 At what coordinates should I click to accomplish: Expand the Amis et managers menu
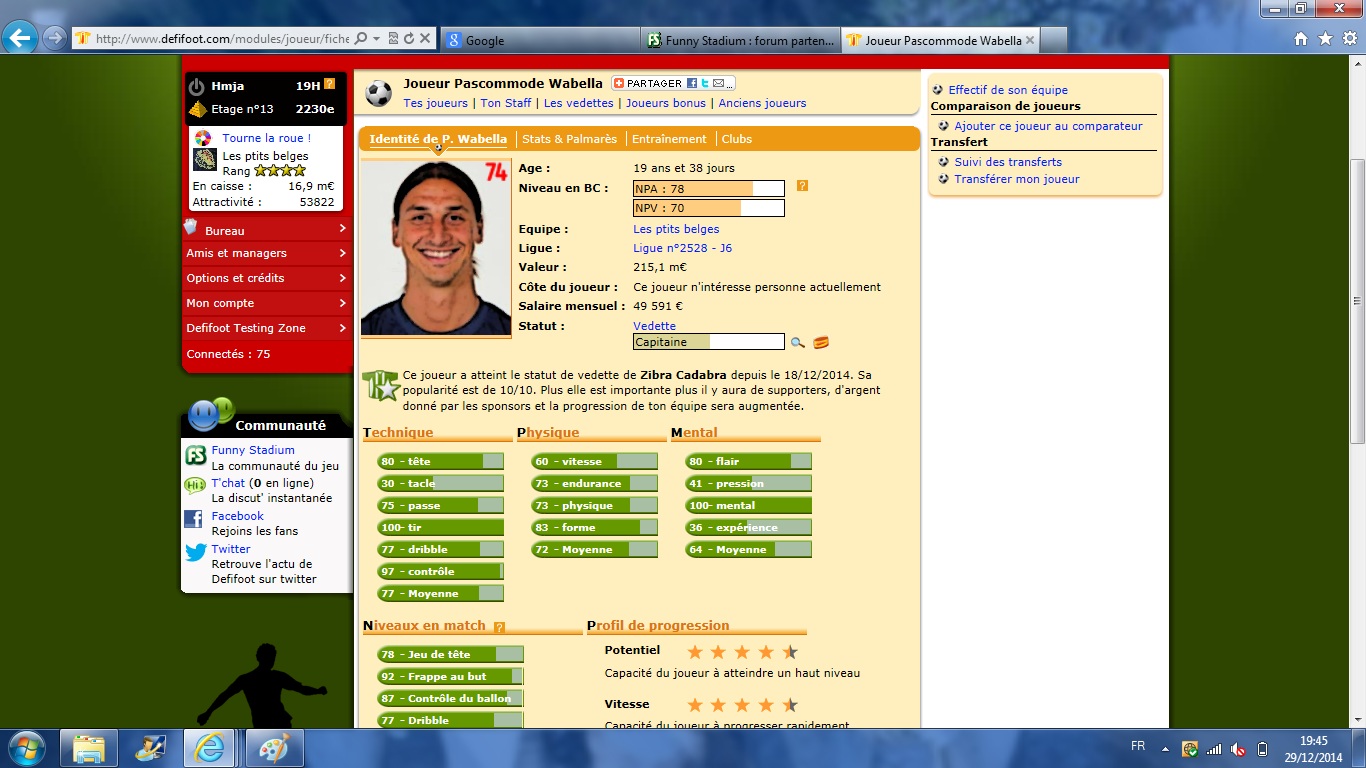tap(266, 254)
